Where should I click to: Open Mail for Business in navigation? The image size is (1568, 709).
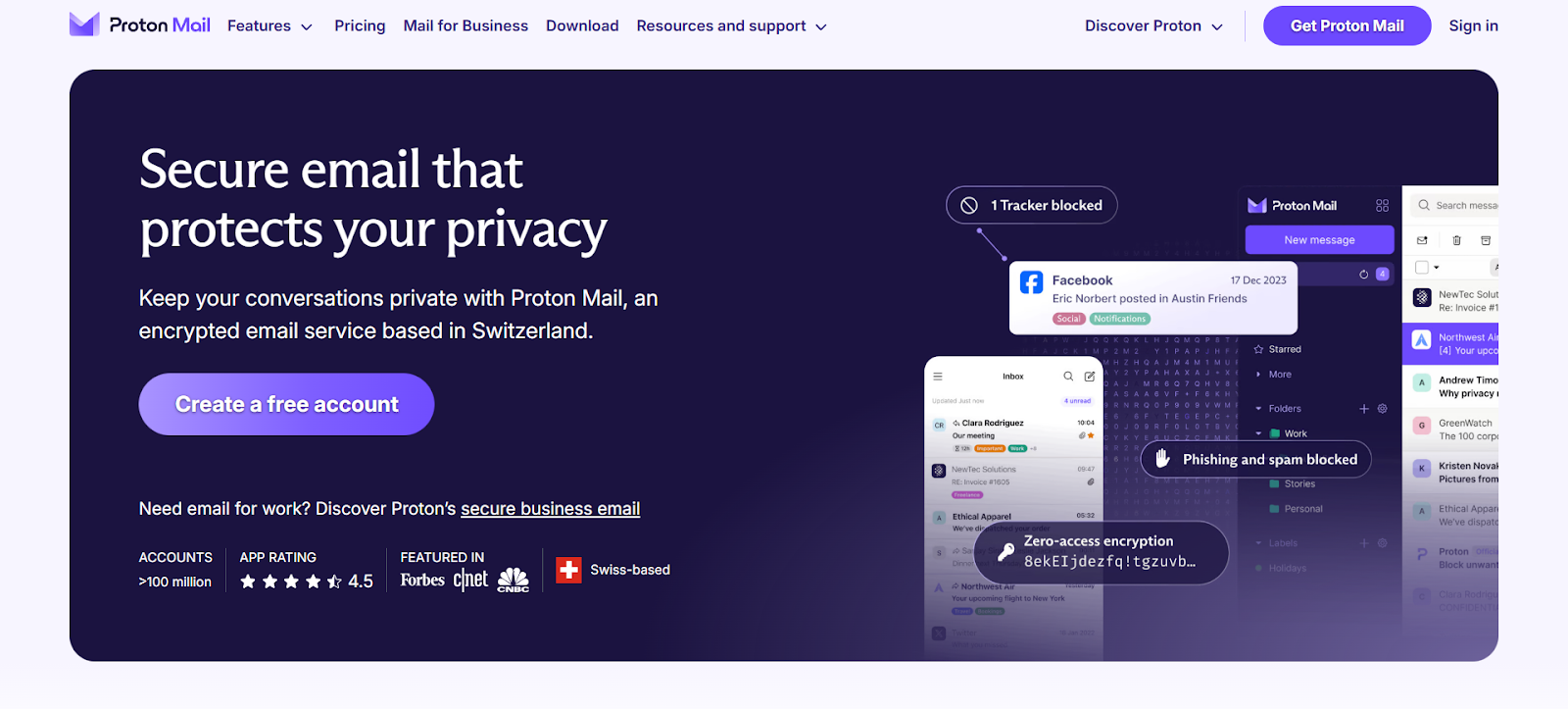coord(465,26)
